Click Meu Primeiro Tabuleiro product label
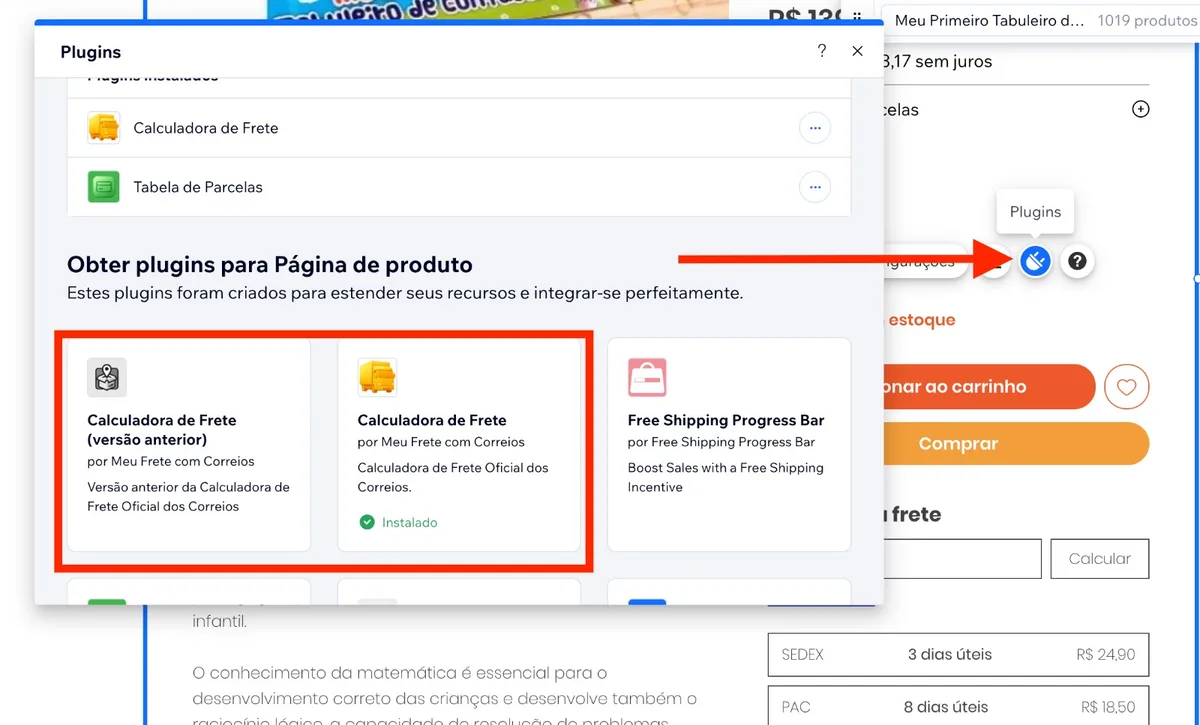The width and height of the screenshot is (1200, 725). (989, 20)
